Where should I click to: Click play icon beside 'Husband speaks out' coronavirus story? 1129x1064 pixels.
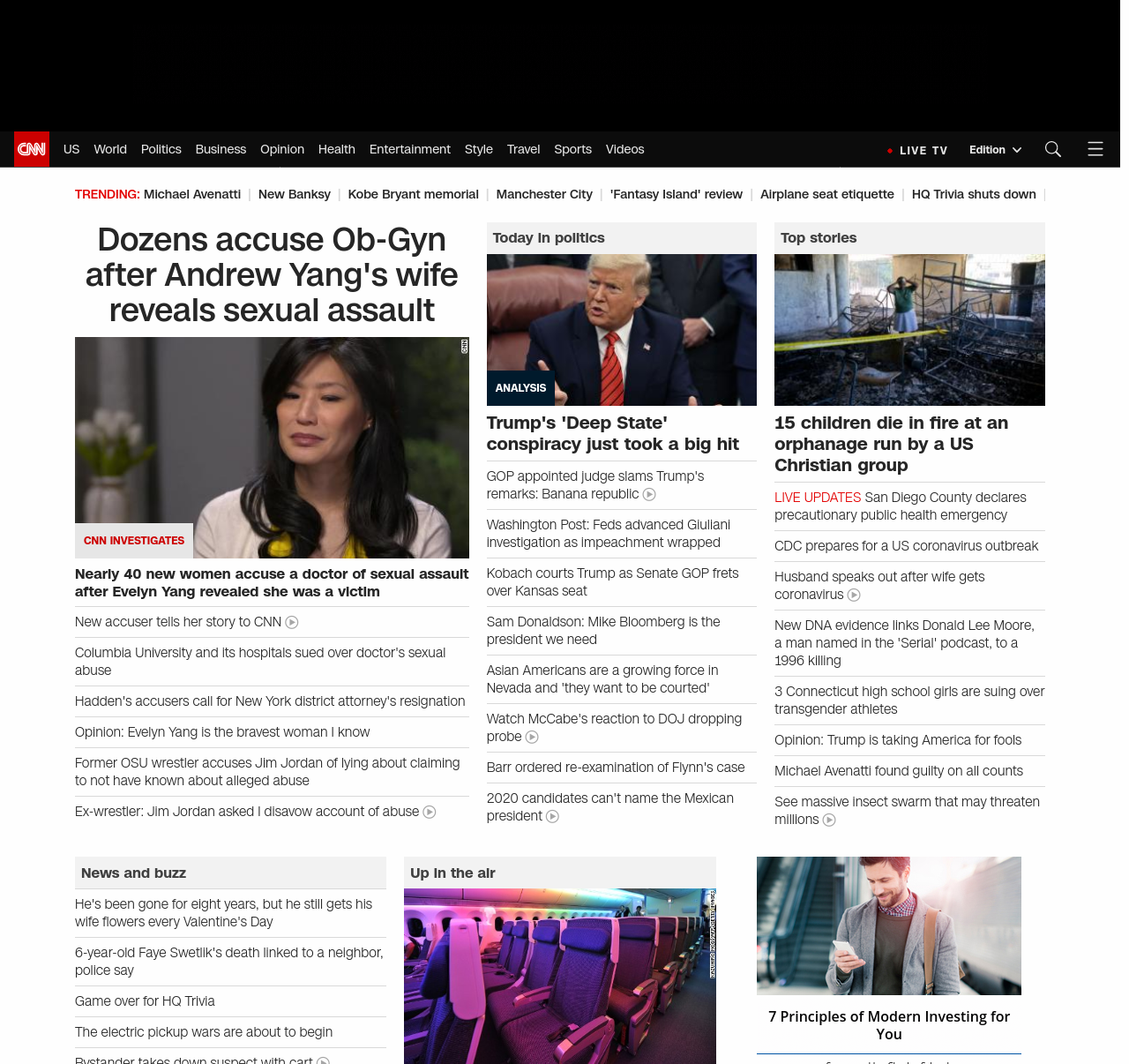click(854, 596)
